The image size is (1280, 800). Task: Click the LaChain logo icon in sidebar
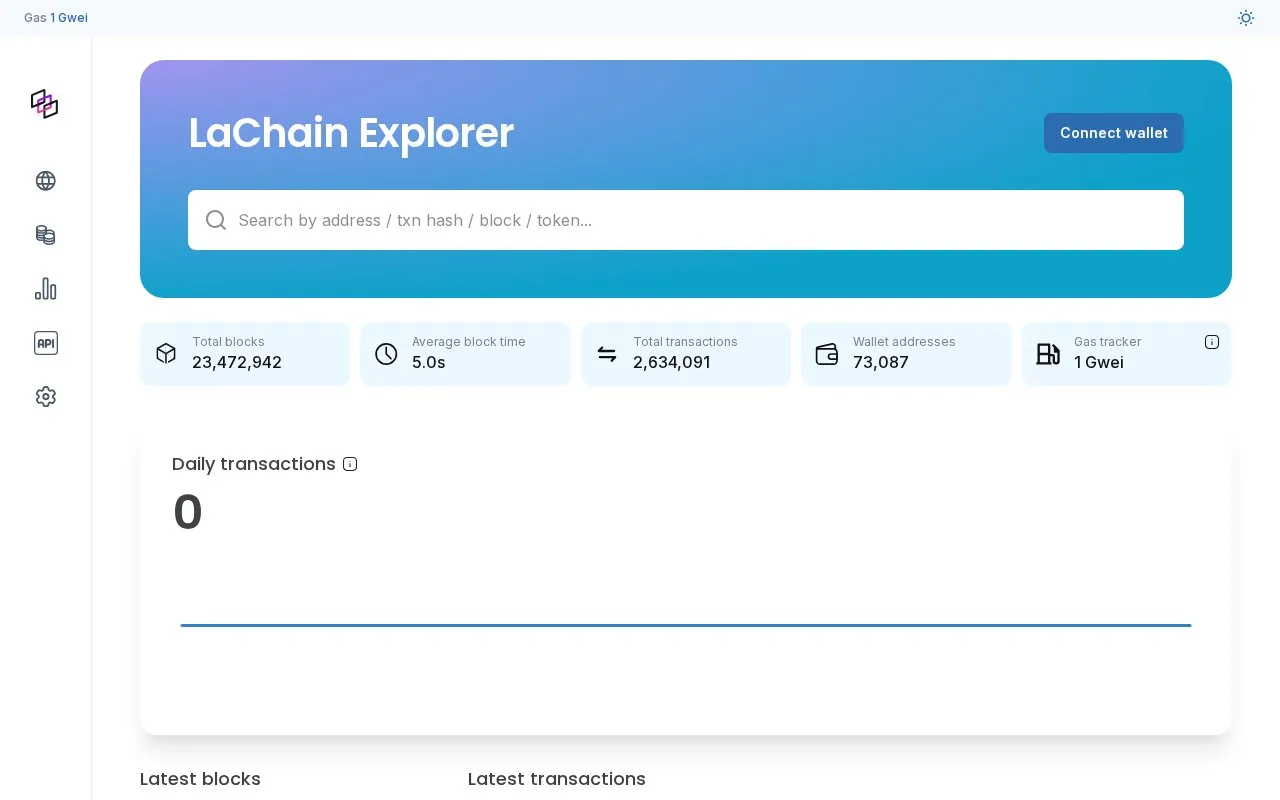(45, 104)
